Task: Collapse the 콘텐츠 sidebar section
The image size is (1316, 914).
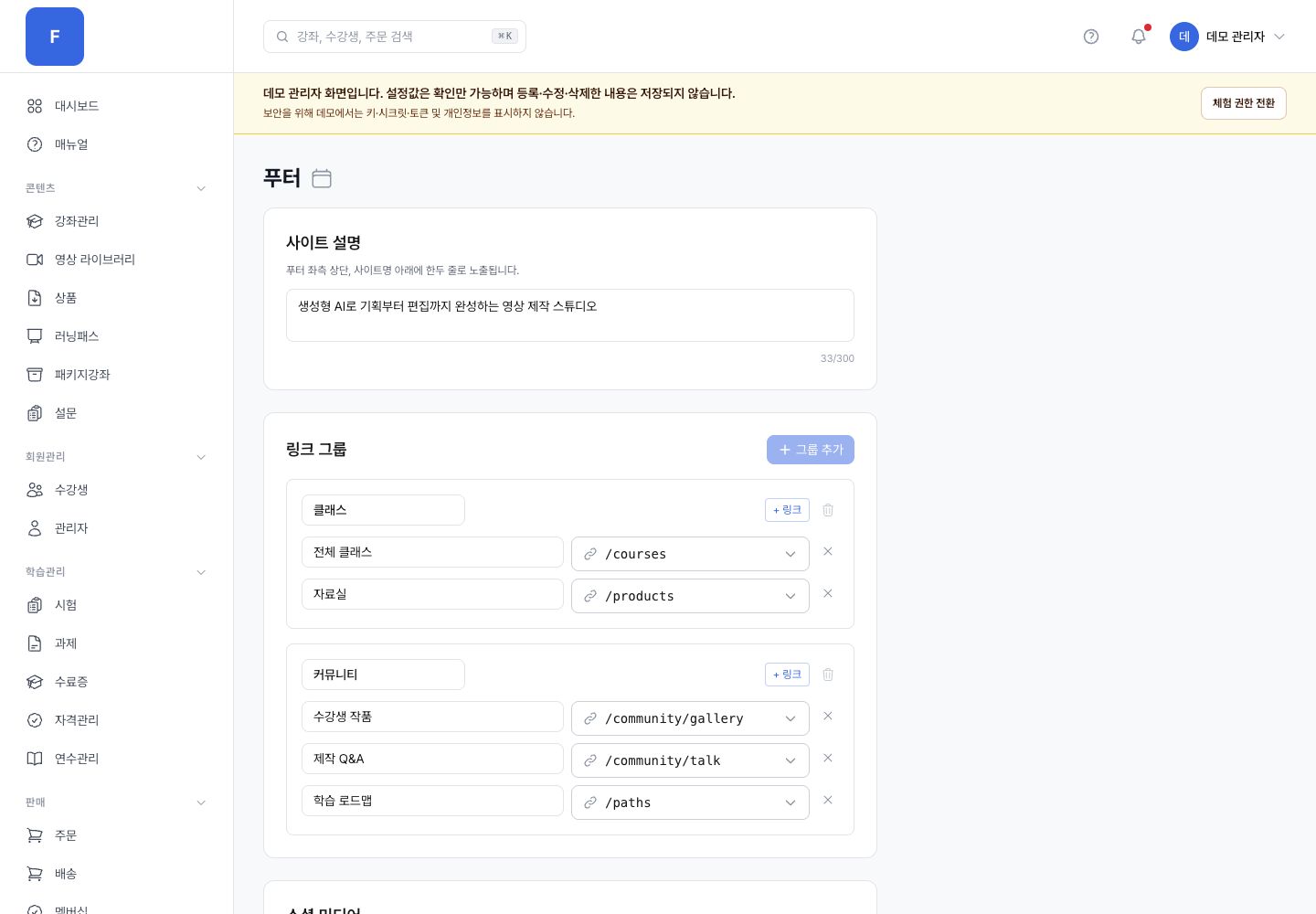Action: (116, 188)
